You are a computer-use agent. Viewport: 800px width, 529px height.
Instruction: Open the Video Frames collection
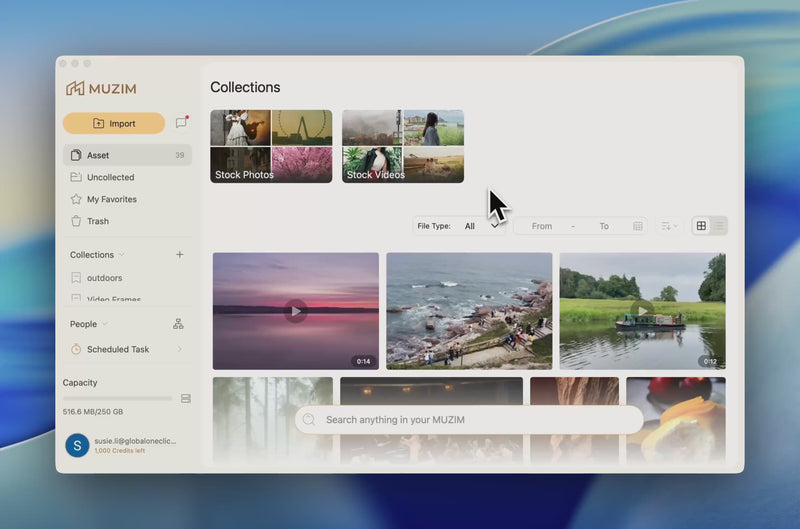click(x=127, y=298)
